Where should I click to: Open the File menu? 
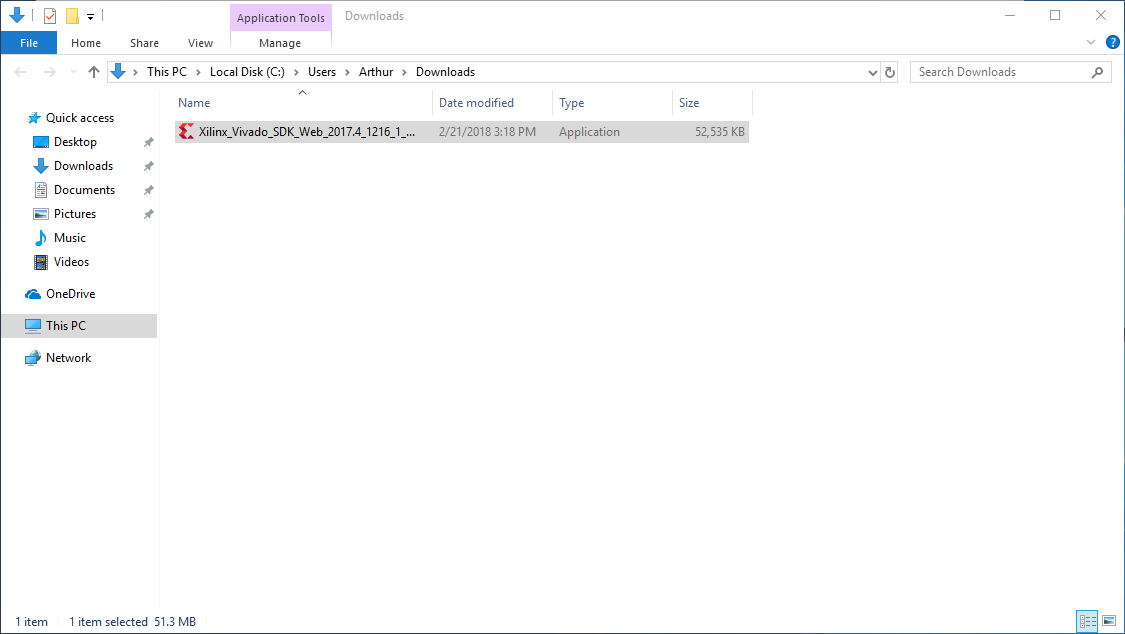[29, 43]
